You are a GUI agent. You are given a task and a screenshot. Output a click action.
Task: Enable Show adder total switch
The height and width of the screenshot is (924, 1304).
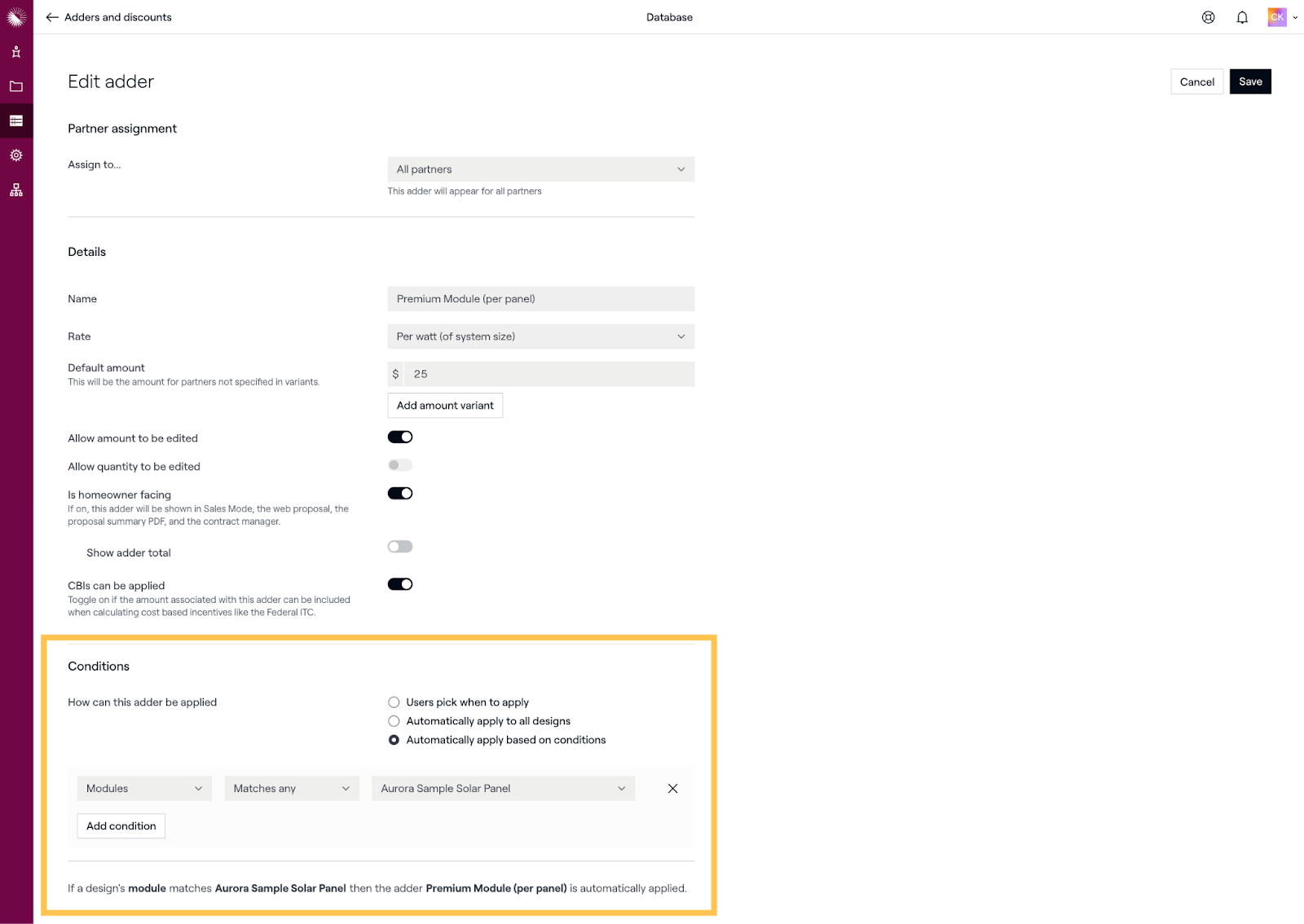pyautogui.click(x=400, y=547)
